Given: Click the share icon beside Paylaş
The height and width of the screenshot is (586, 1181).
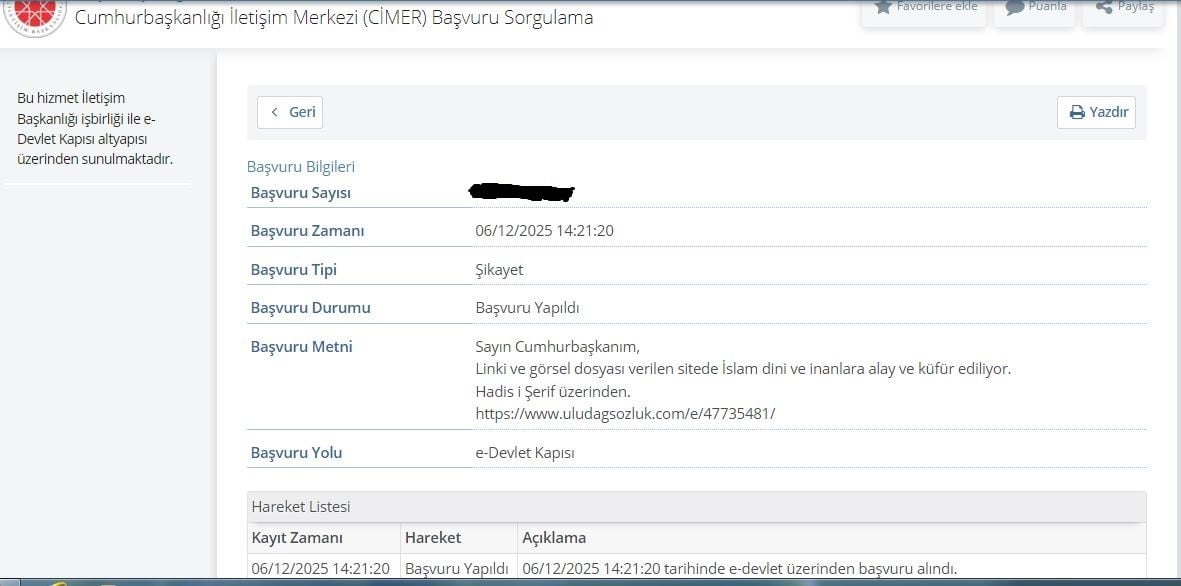Looking at the screenshot, I should point(1104,7).
